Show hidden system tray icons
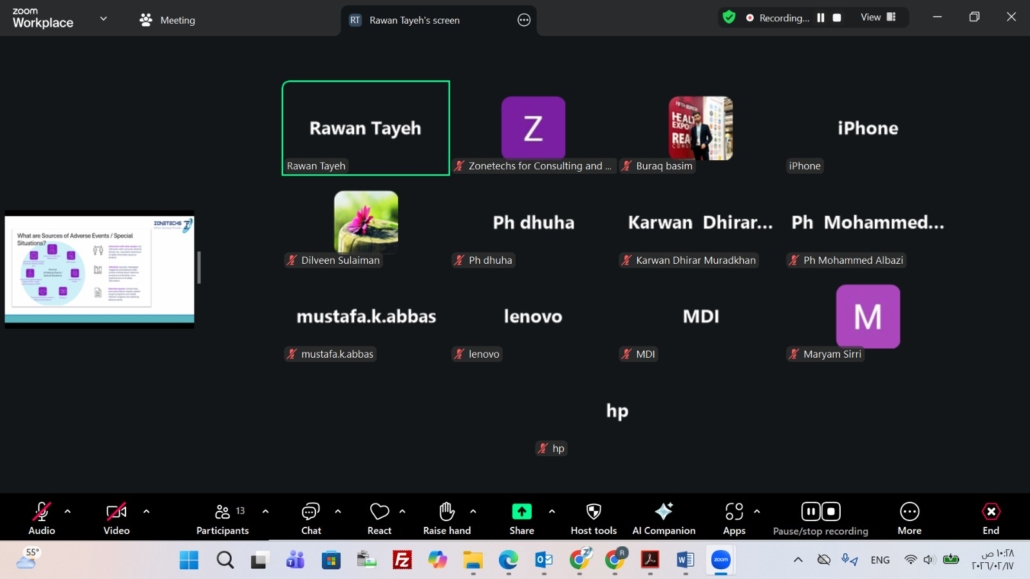Screen dimensions: 1030x579 tap(797, 560)
